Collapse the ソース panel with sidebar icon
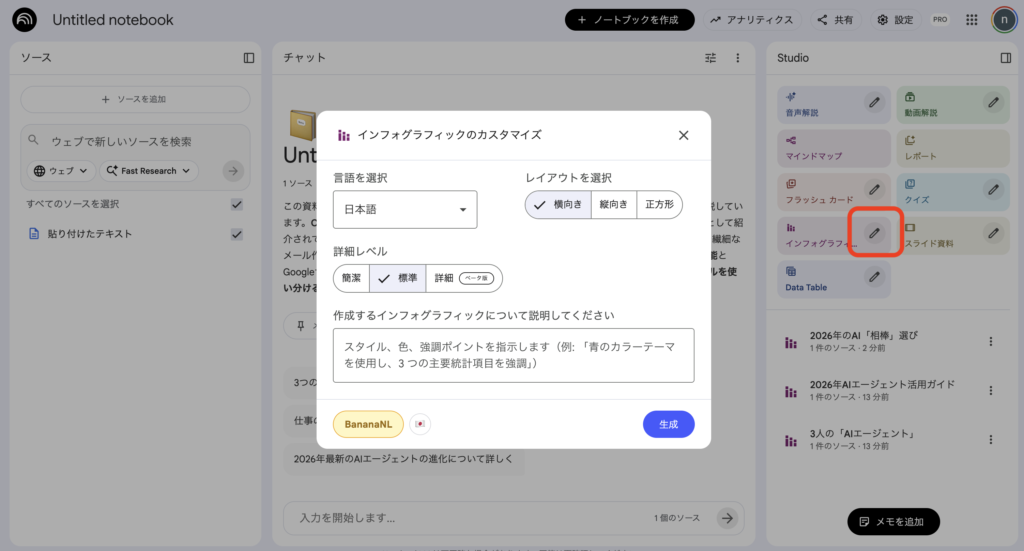Screen dimensions: 1024x551 [x=249, y=58]
